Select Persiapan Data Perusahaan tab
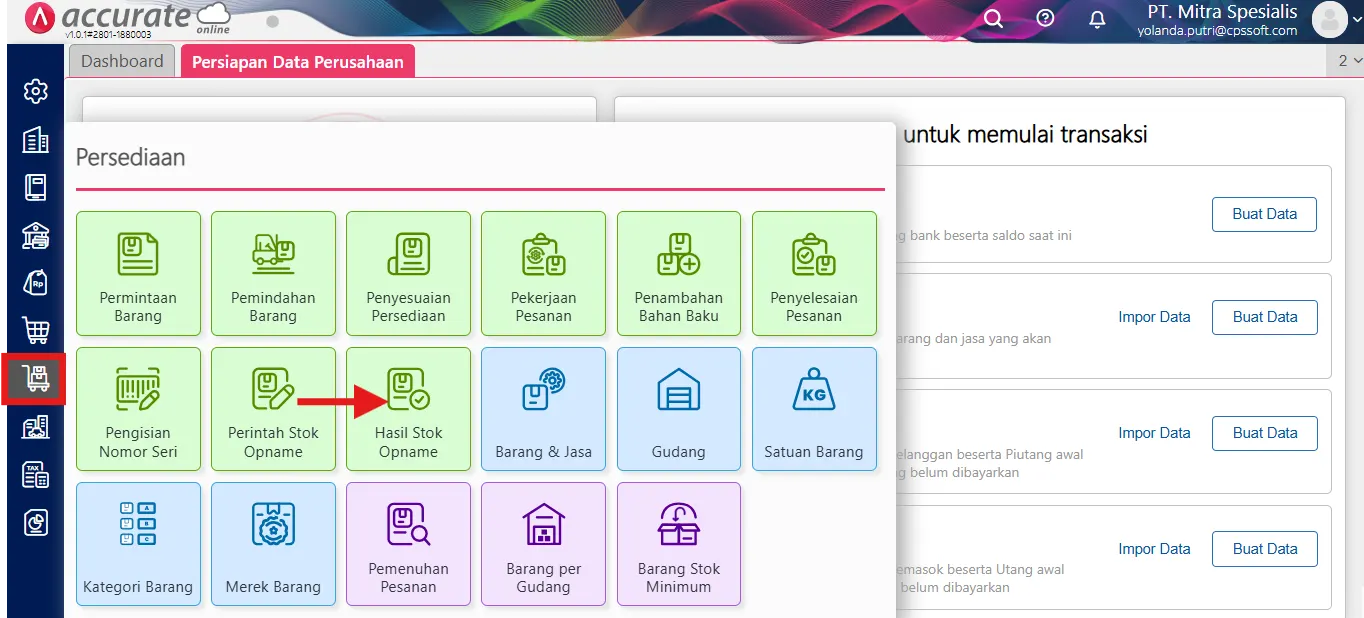The width and height of the screenshot is (1364, 618). pos(298,61)
